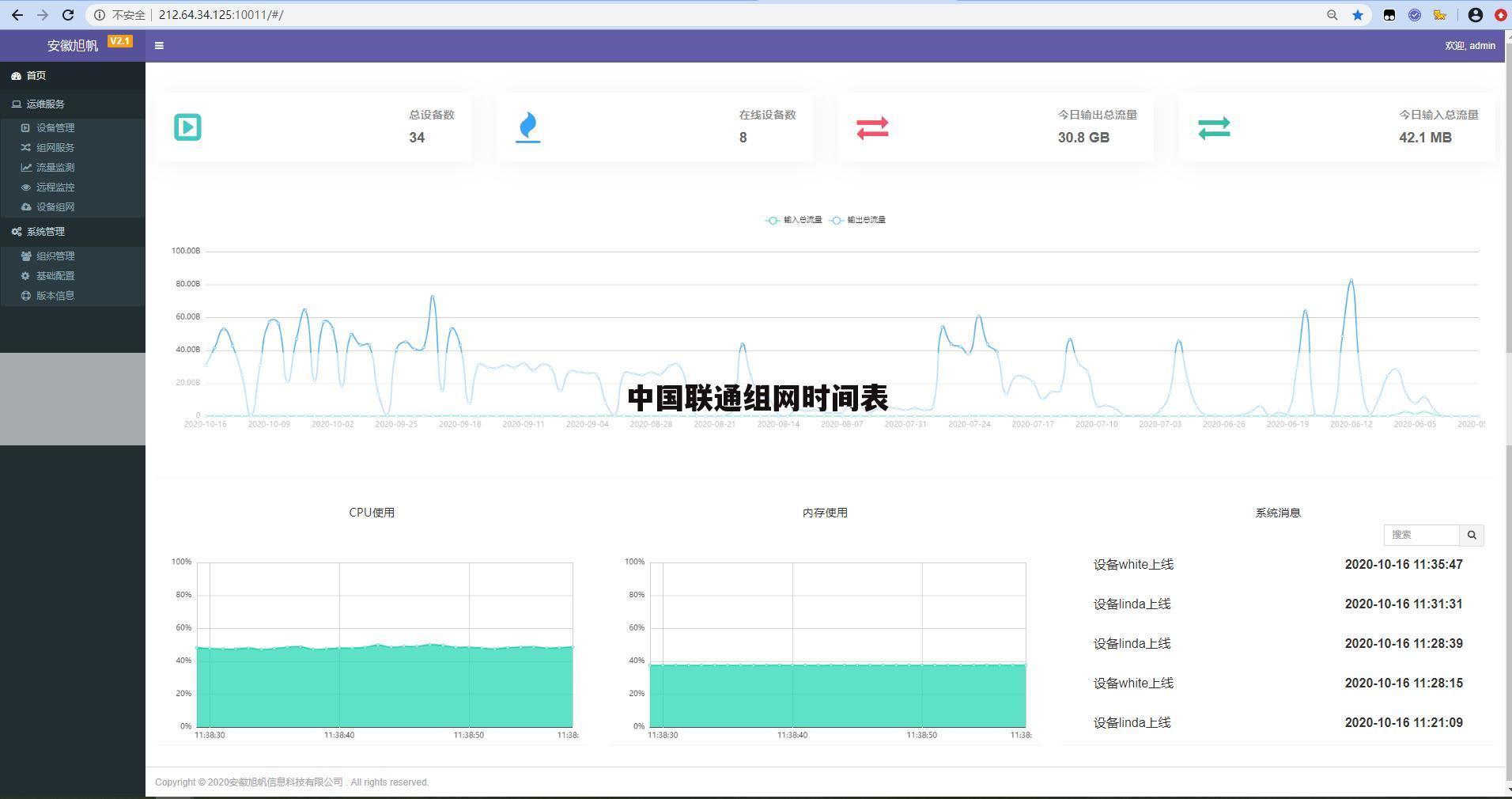The width and height of the screenshot is (1512, 799).
Task: Collapse the 系统管理 sidebar section
Action: (x=73, y=232)
